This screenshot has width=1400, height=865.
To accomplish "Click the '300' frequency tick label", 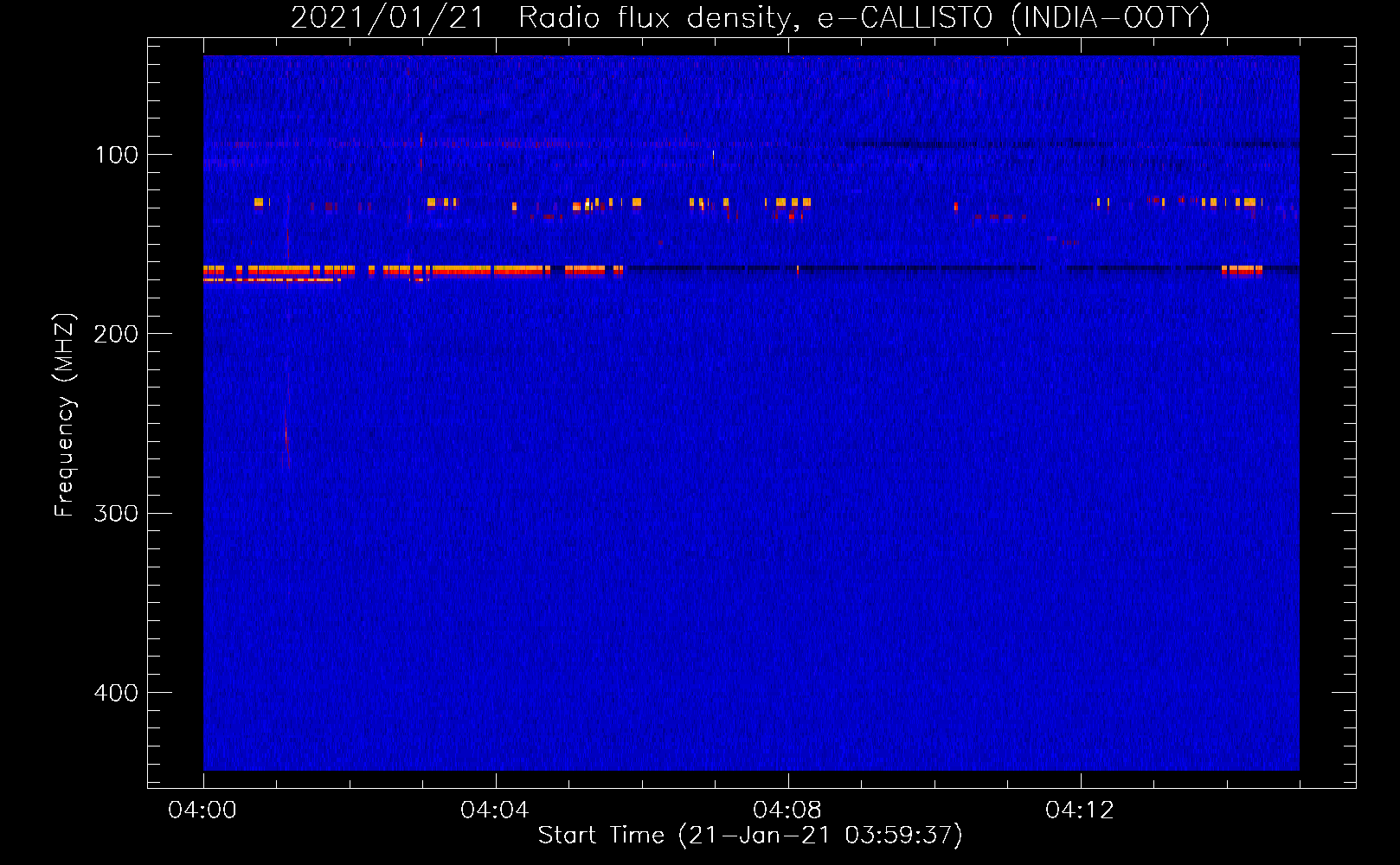I will (117, 514).
